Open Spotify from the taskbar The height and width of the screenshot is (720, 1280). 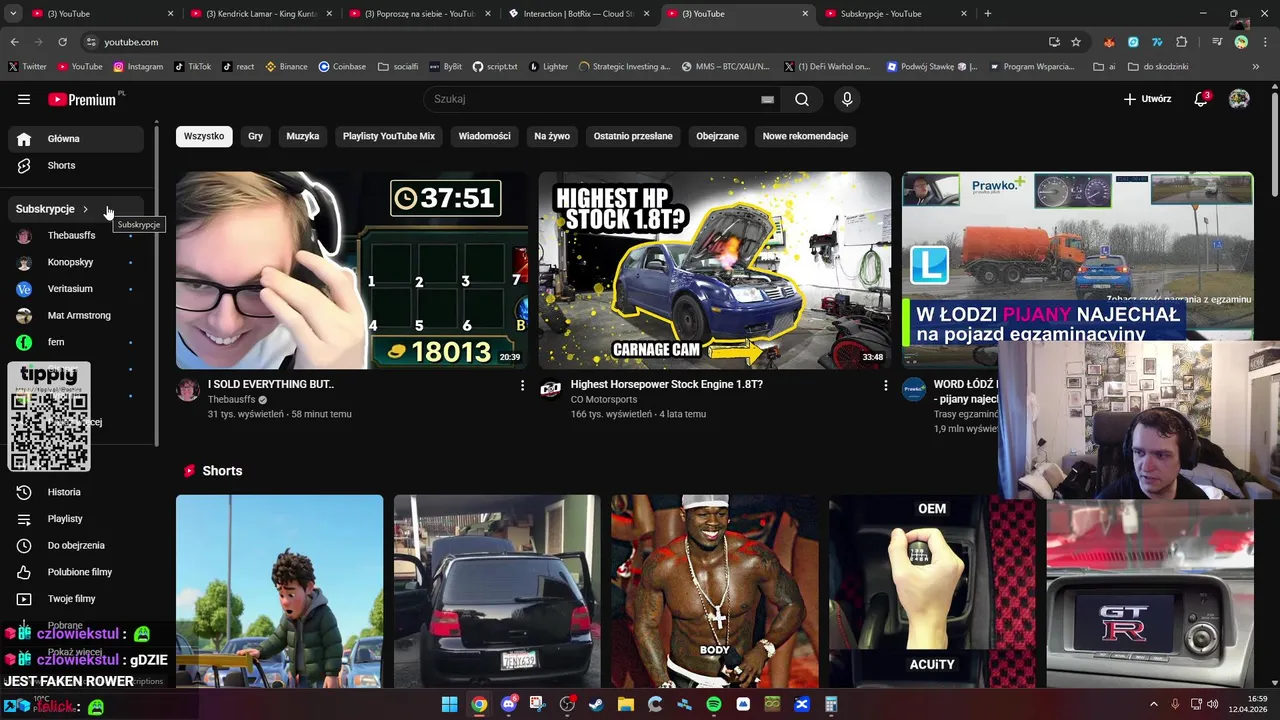[x=714, y=704]
